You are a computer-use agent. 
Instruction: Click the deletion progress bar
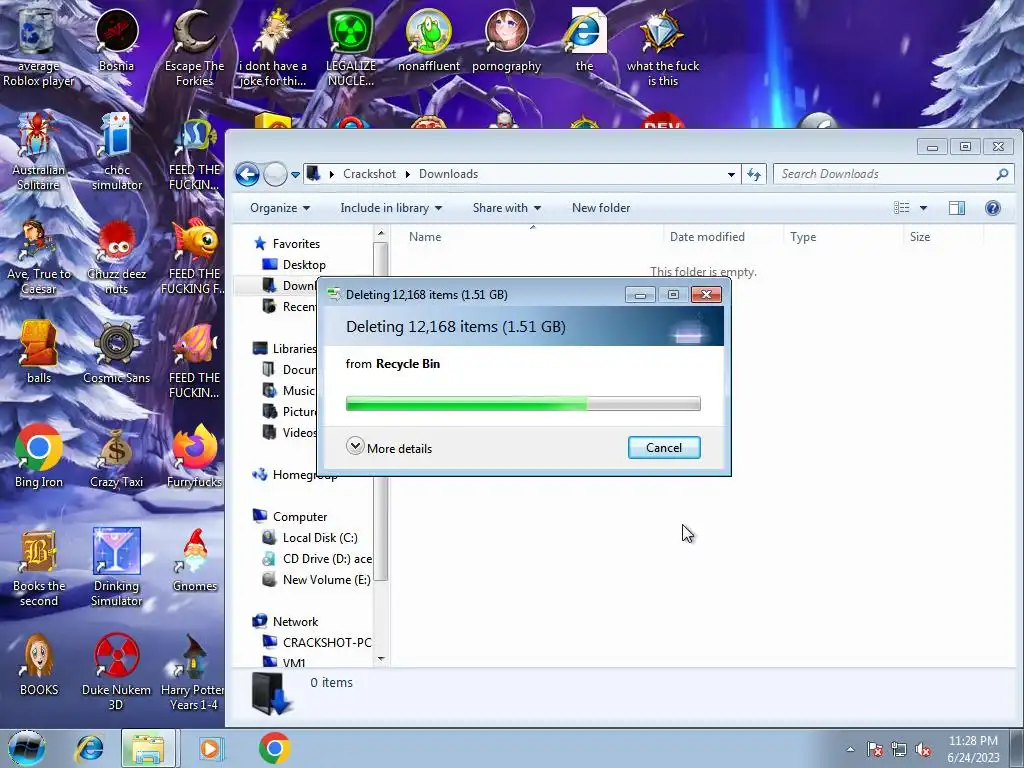coord(523,404)
